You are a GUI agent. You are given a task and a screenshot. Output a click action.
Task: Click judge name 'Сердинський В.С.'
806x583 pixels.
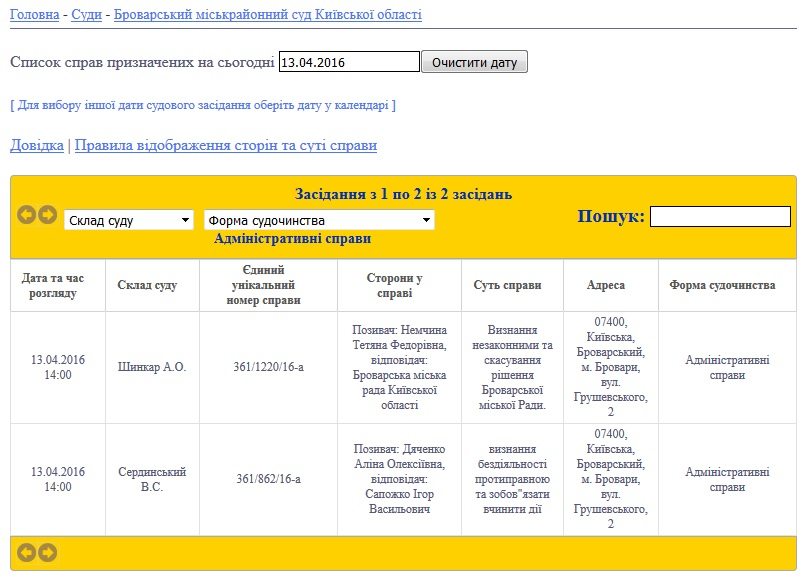click(152, 479)
